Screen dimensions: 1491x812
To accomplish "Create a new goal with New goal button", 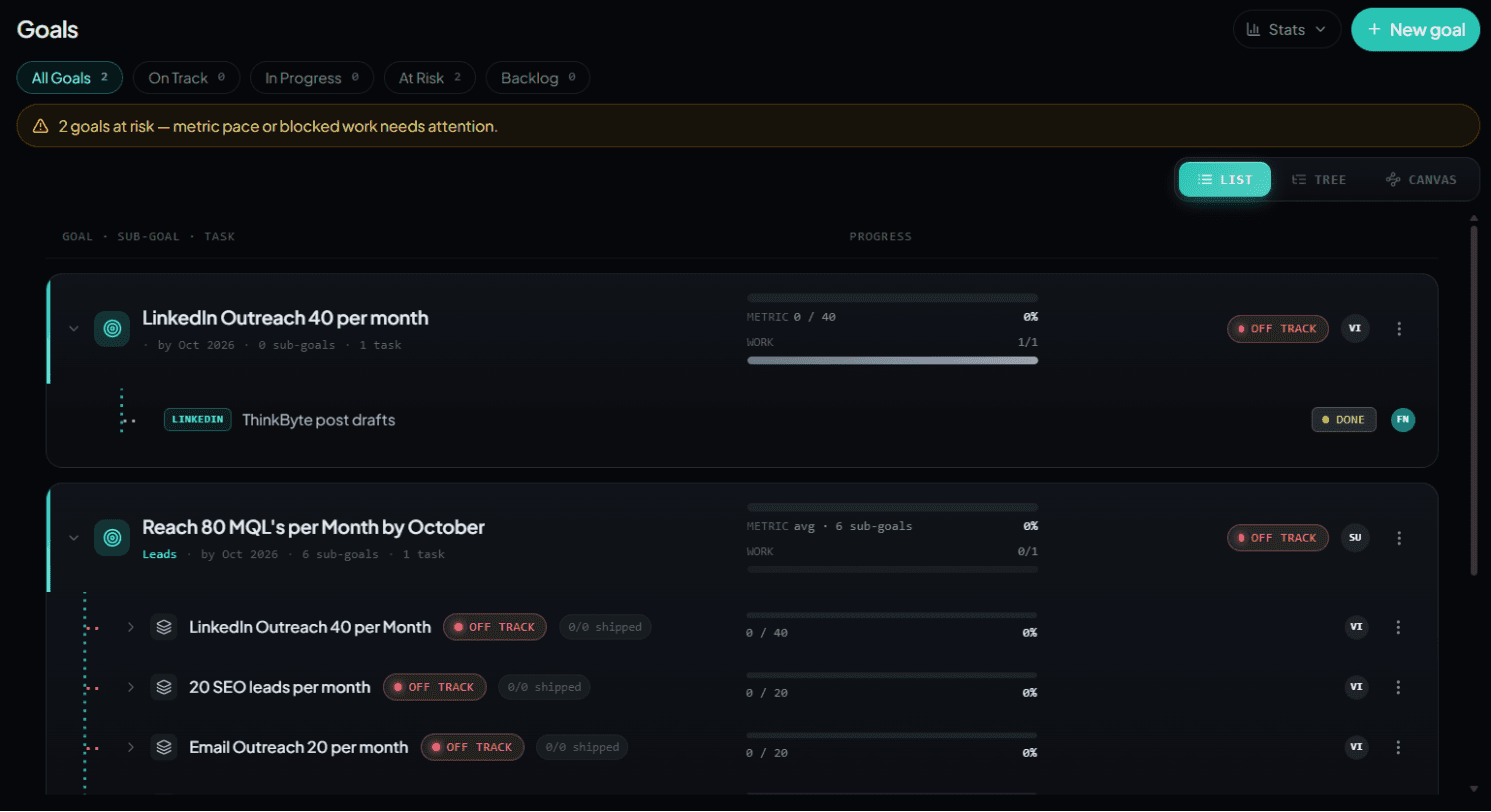I will 1415,30.
